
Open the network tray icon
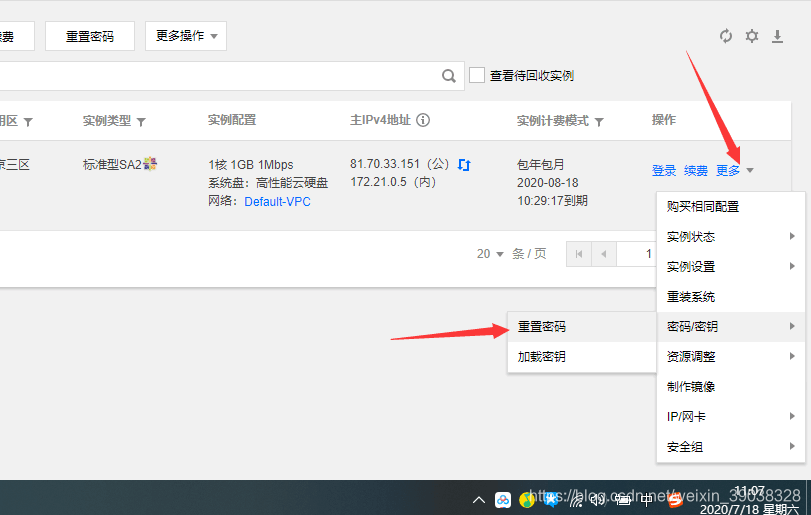(575, 500)
